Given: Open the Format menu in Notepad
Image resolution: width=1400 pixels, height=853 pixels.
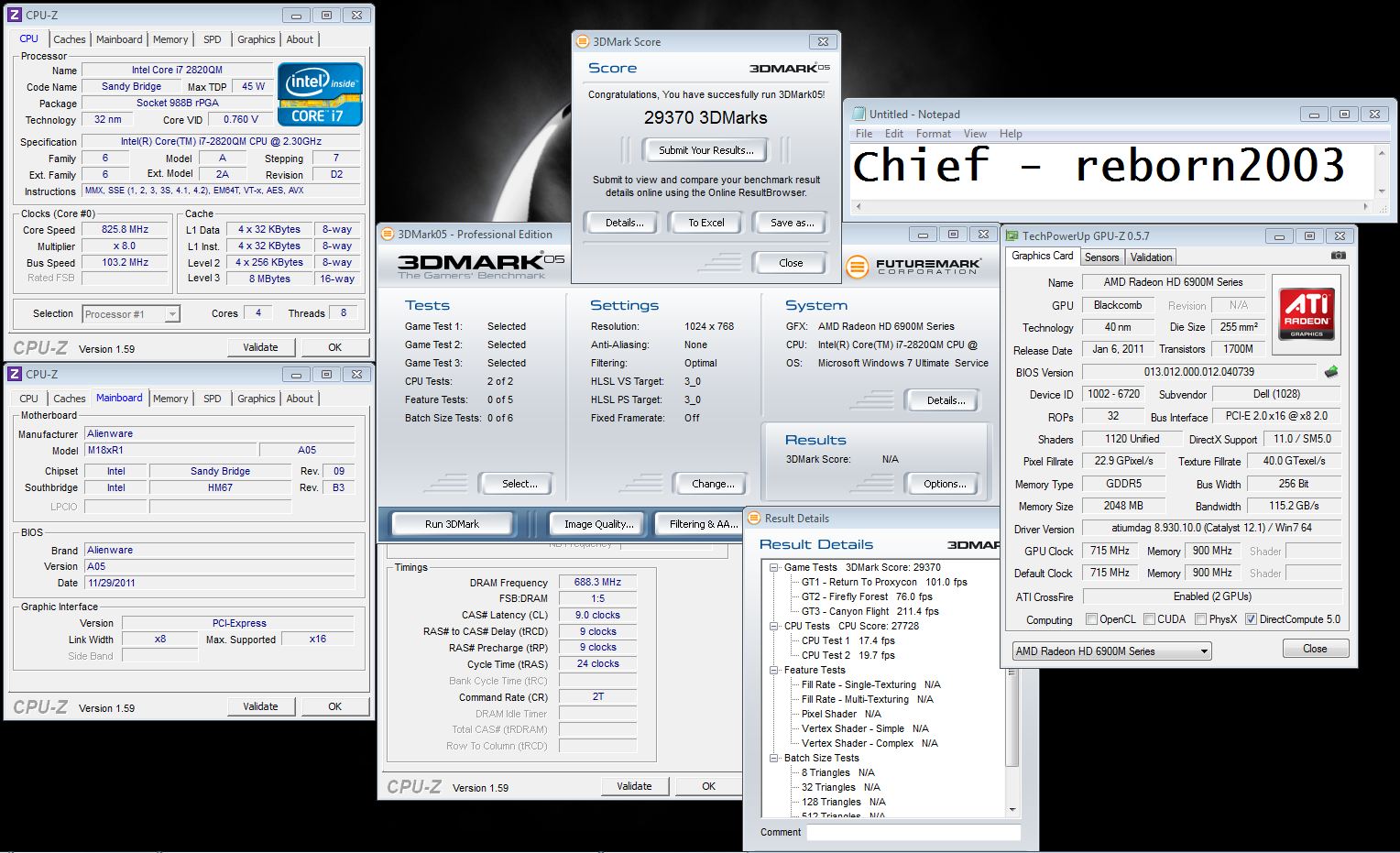Looking at the screenshot, I should 933,134.
